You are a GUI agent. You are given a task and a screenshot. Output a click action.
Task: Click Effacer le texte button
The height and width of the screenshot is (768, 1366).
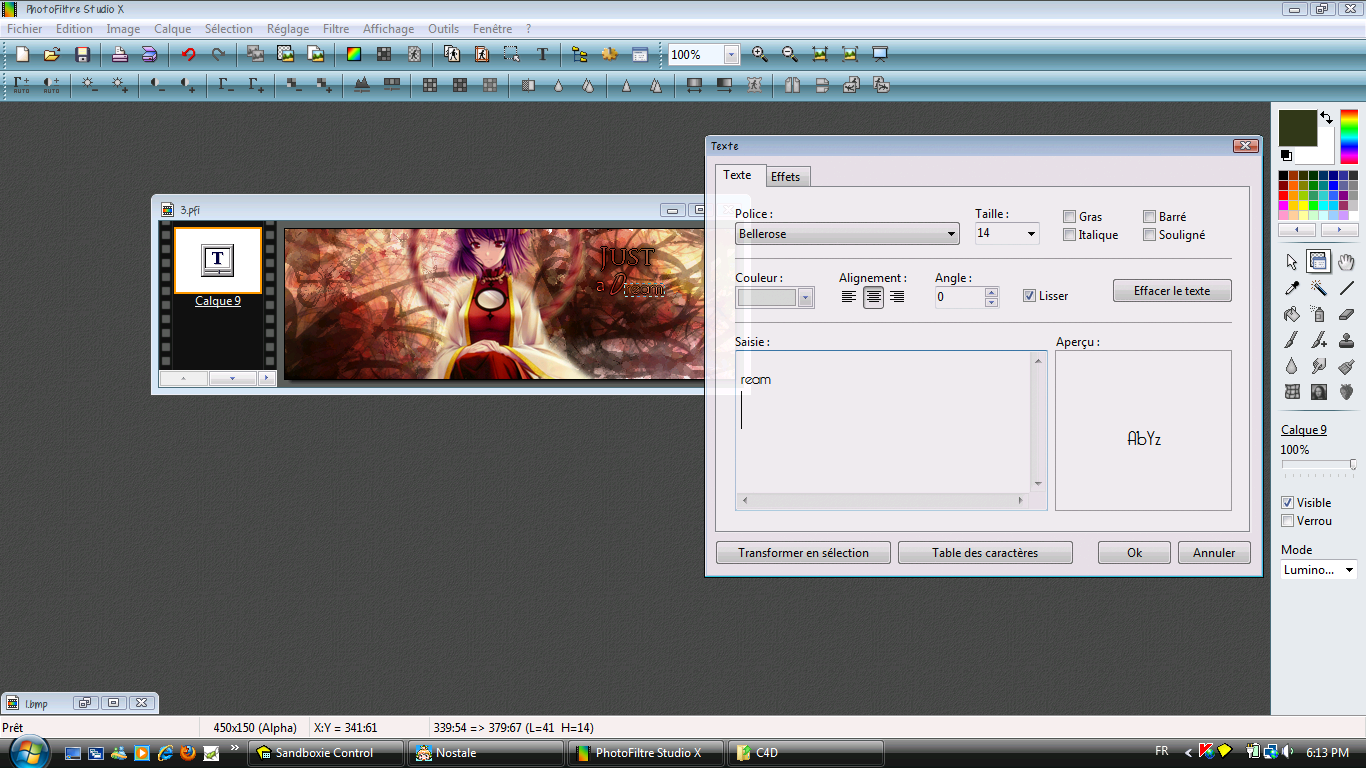1172,291
